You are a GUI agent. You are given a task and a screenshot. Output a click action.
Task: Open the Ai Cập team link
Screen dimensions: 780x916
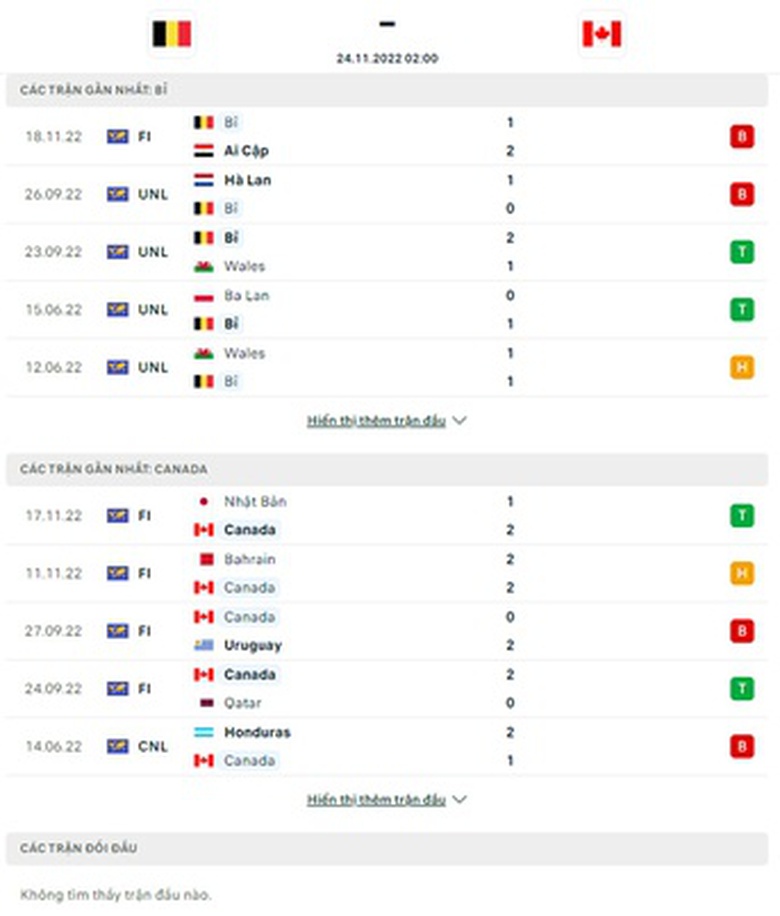point(246,151)
